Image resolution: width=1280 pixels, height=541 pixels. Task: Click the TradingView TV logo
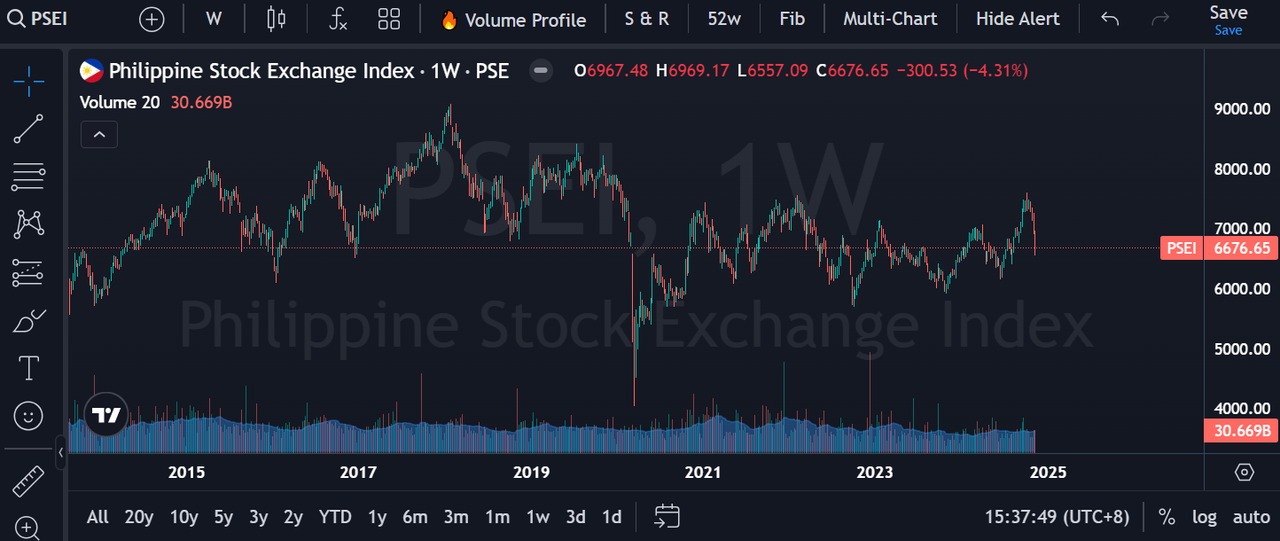106,415
